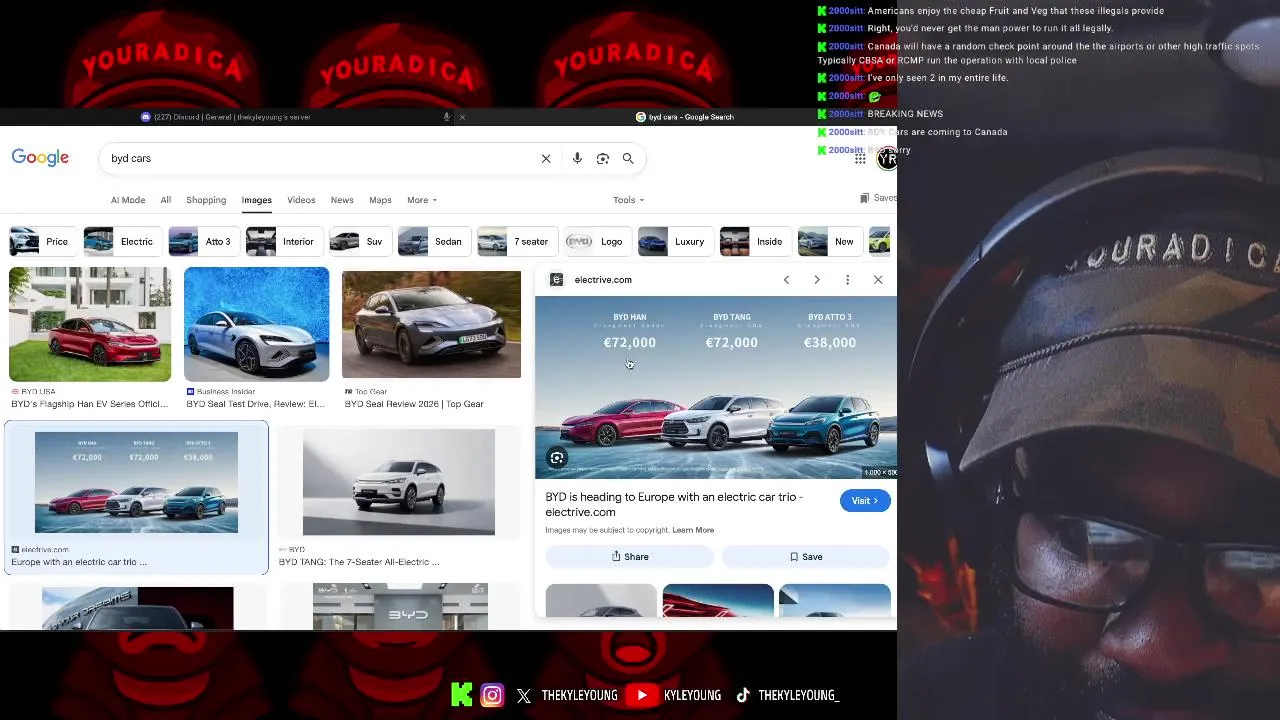This screenshot has width=1280, height=720.
Task: Switch to News tab
Action: pyautogui.click(x=342, y=200)
